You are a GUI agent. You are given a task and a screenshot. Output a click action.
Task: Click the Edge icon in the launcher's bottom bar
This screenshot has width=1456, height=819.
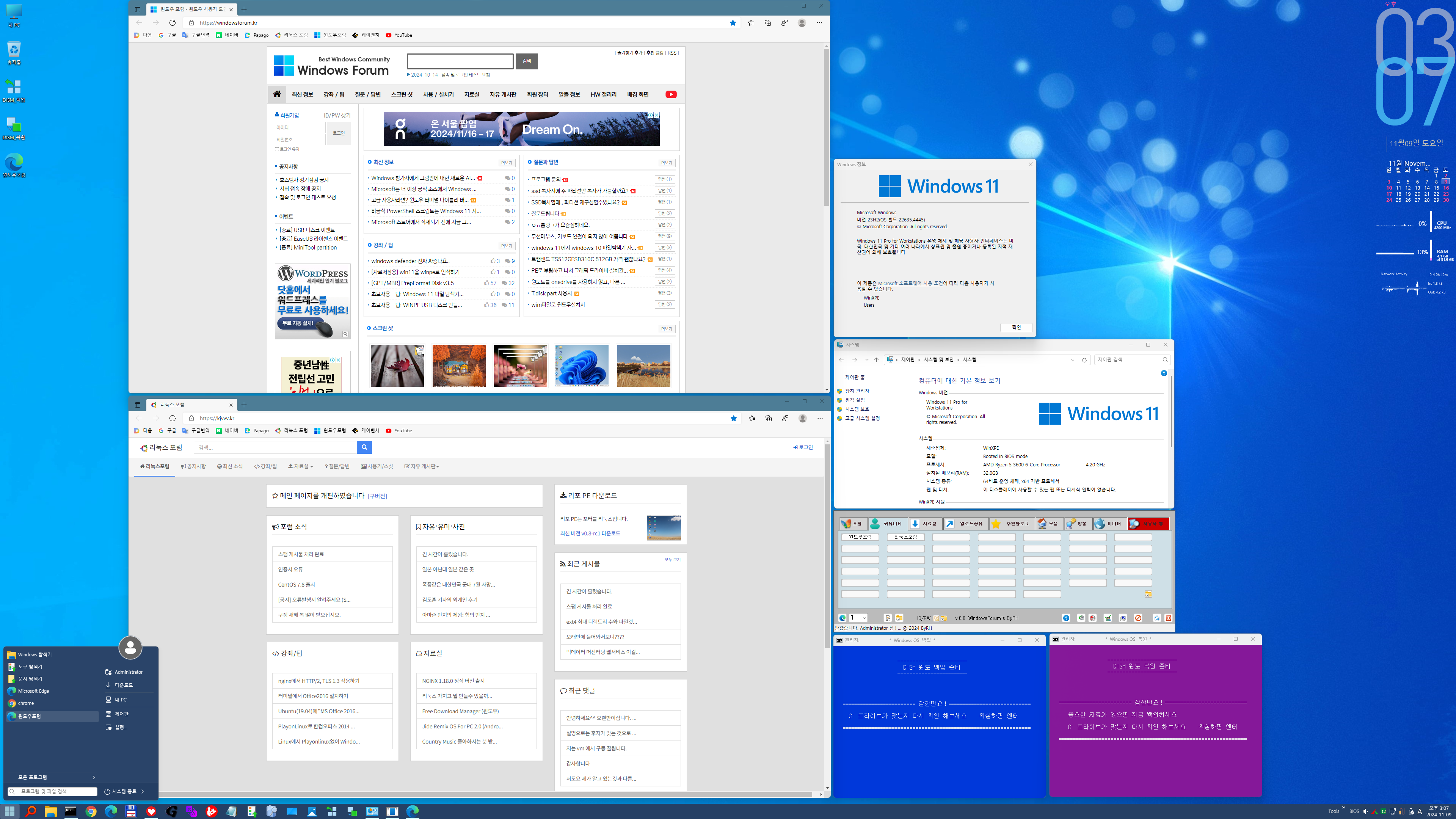pyautogui.click(x=843, y=618)
